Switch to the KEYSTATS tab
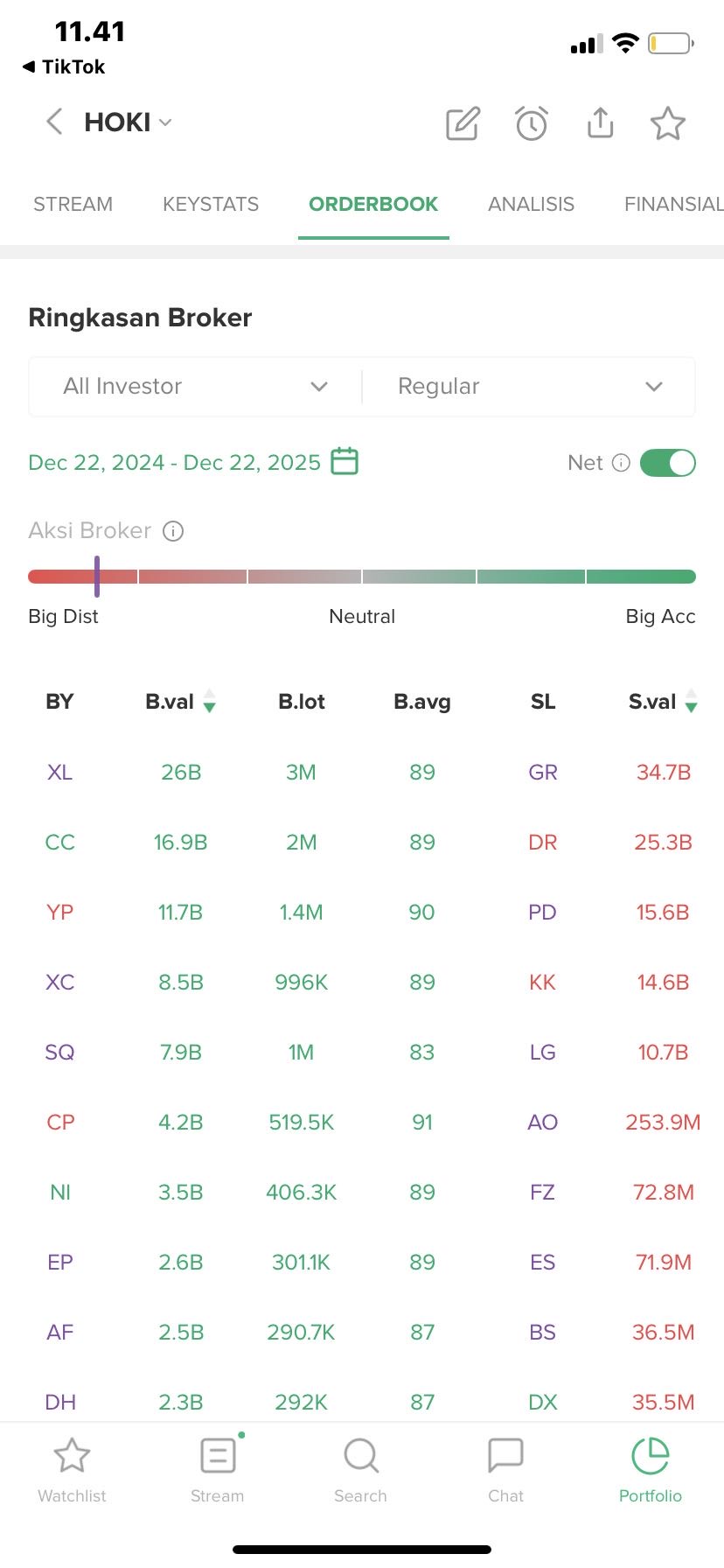Screen dimensions: 724x1568 click(211, 205)
